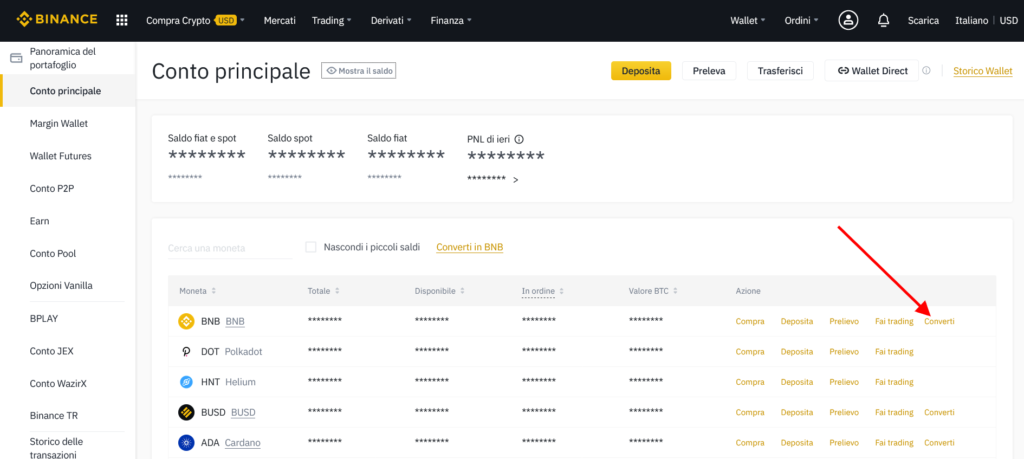Expand Derivati dropdown menu
The image size is (1024, 459).
tap(391, 20)
